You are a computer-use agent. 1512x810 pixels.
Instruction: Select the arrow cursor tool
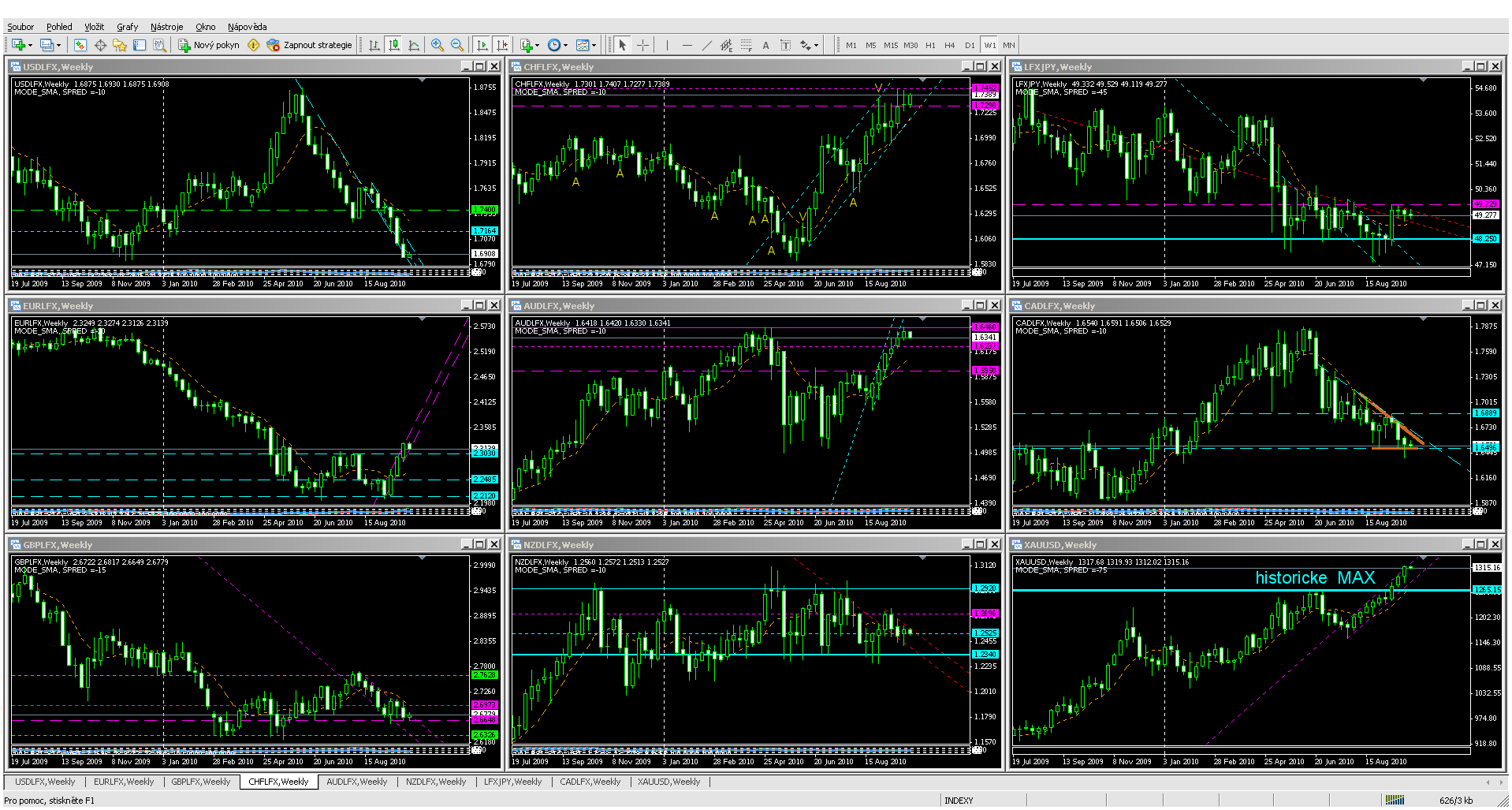[x=622, y=45]
